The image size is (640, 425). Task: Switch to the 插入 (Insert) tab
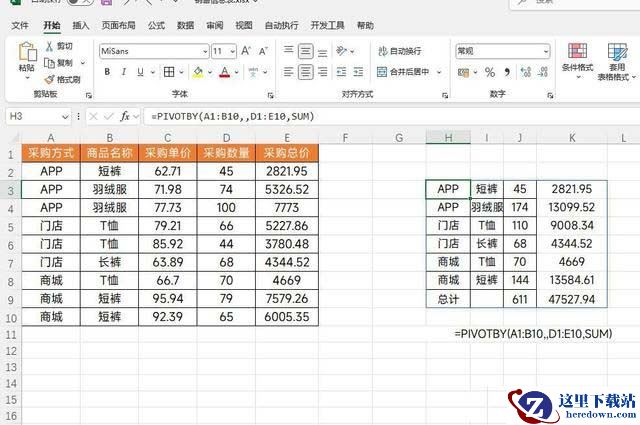pos(81,26)
